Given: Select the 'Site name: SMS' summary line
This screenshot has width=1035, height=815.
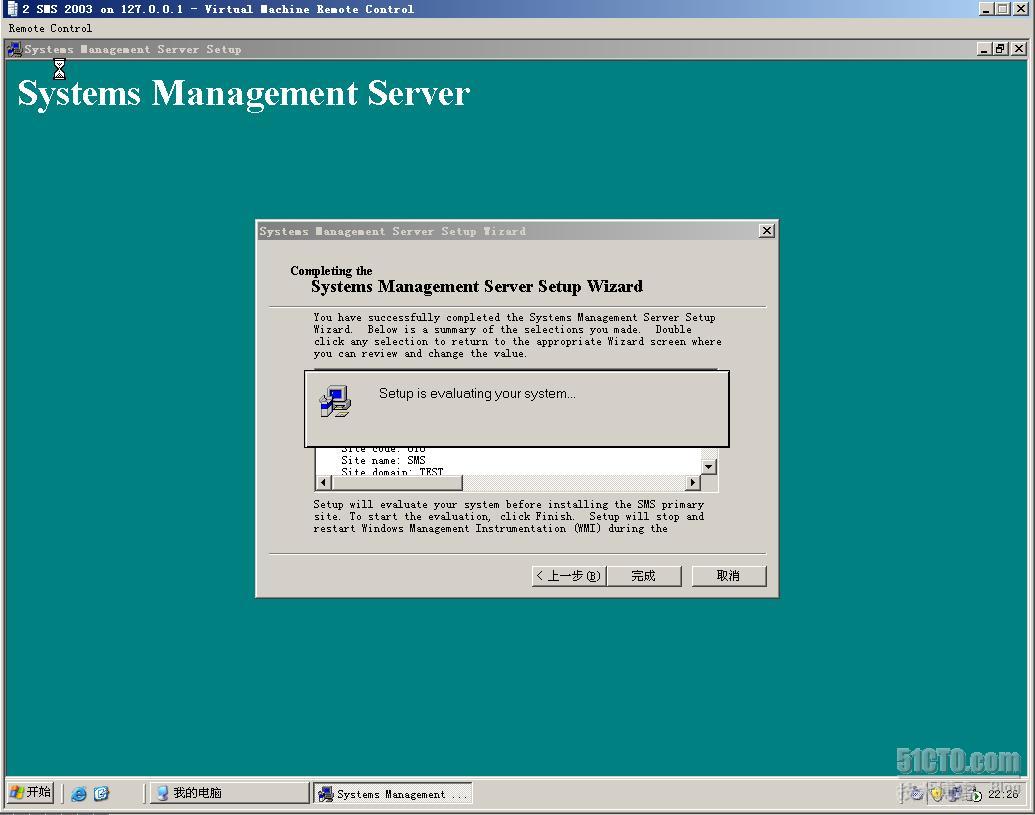Looking at the screenshot, I should click(x=384, y=460).
